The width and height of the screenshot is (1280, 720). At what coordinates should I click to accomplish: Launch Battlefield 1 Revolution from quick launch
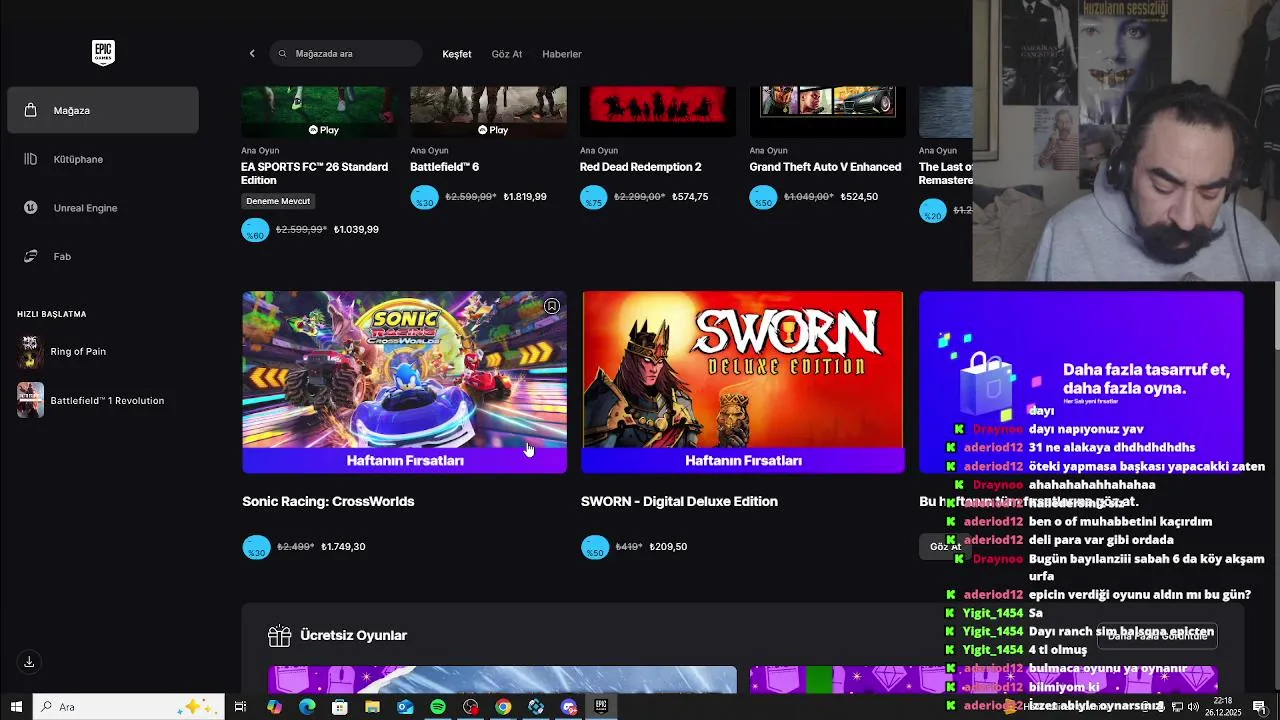pyautogui.click(x=107, y=401)
